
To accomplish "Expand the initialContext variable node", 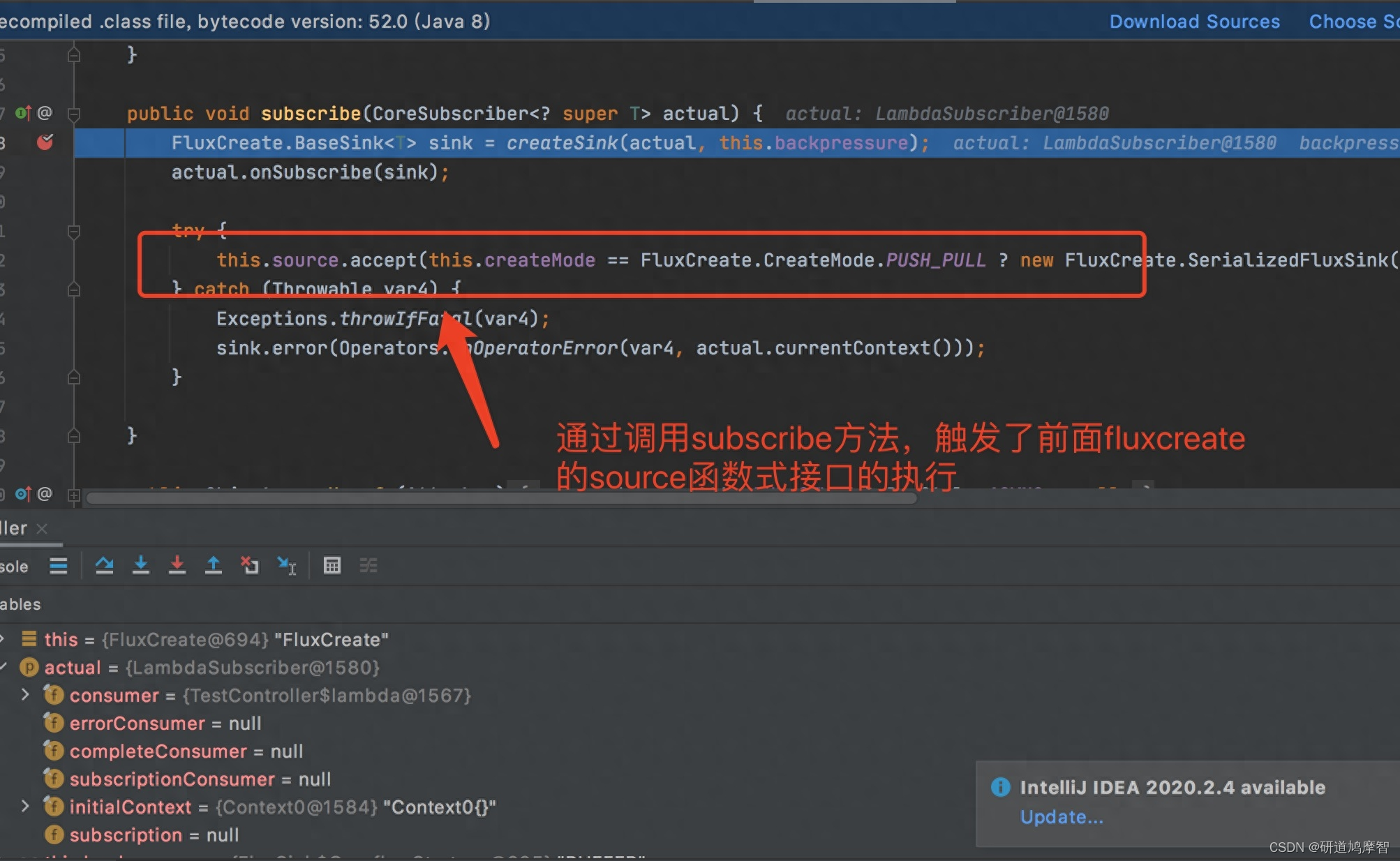I will (25, 807).
